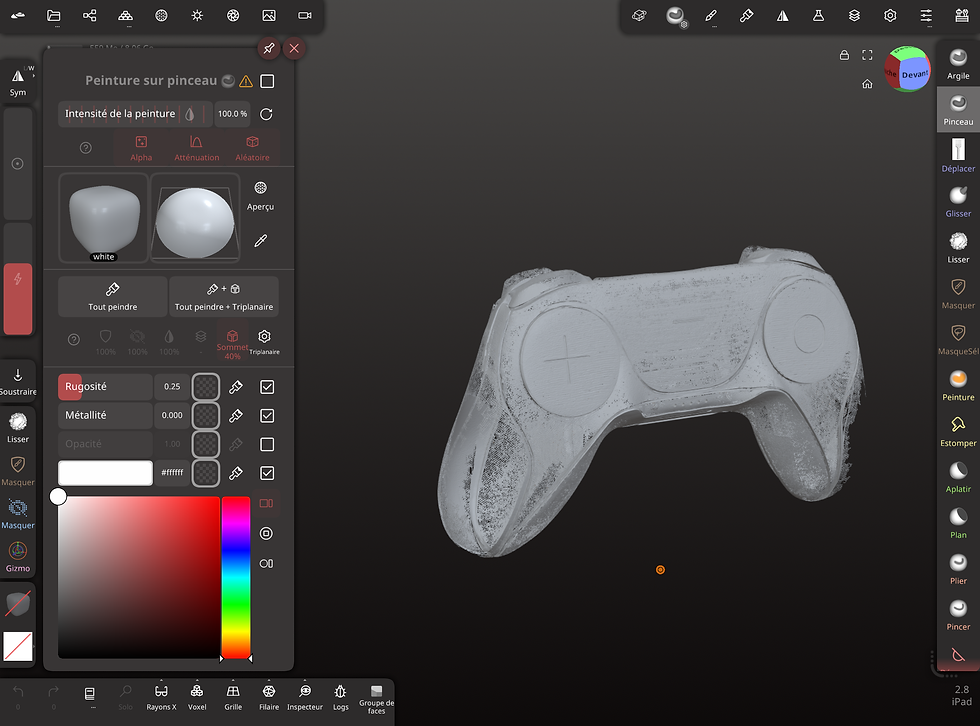The image size is (980, 726).
Task: Toggle Soustraire subtract mode
Action: [18, 381]
